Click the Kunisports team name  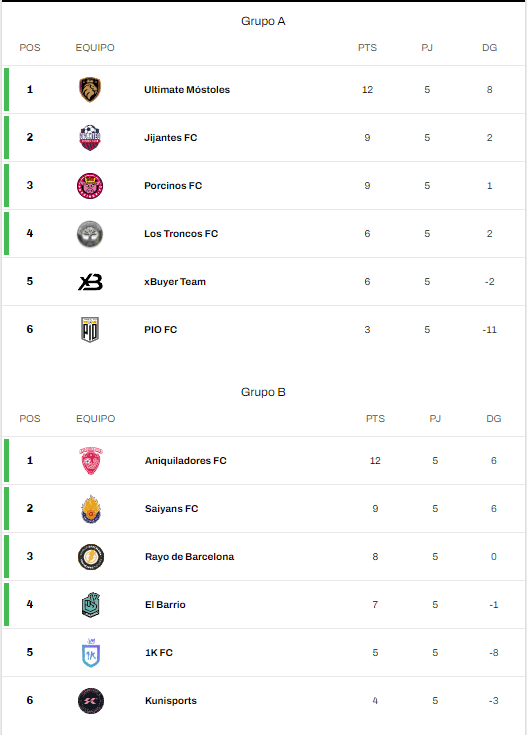click(171, 701)
